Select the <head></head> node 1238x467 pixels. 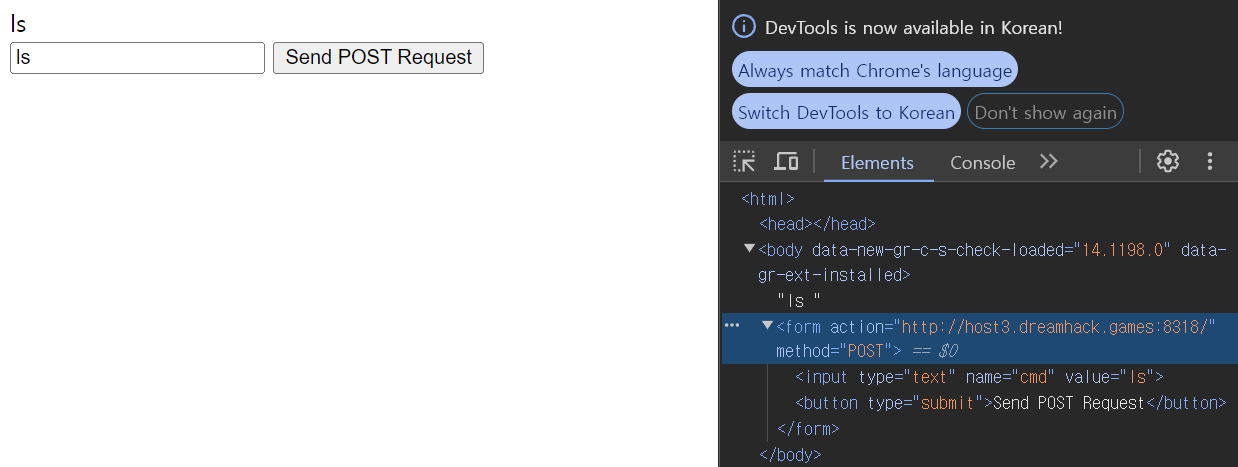click(x=817, y=224)
